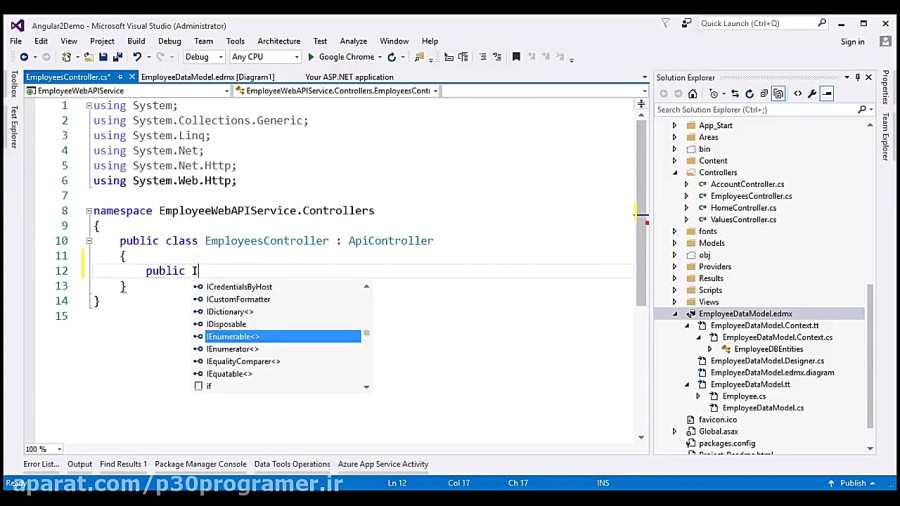900x506 pixels.
Task: Click the Save All toolbar icon
Action: pos(118,57)
